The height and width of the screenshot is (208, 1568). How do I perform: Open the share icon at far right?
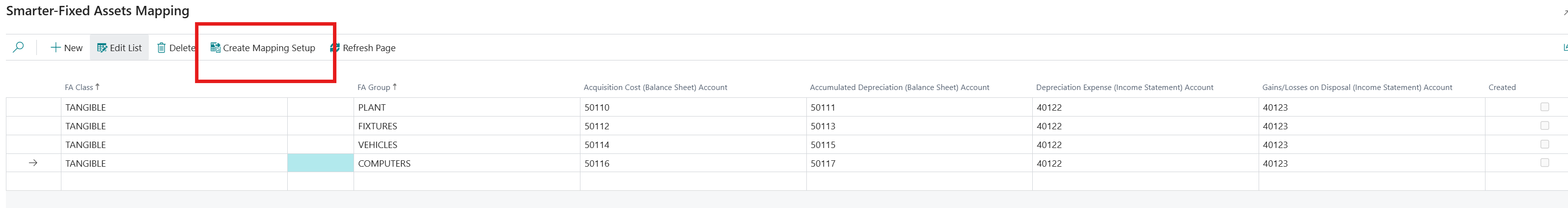coord(1565,48)
